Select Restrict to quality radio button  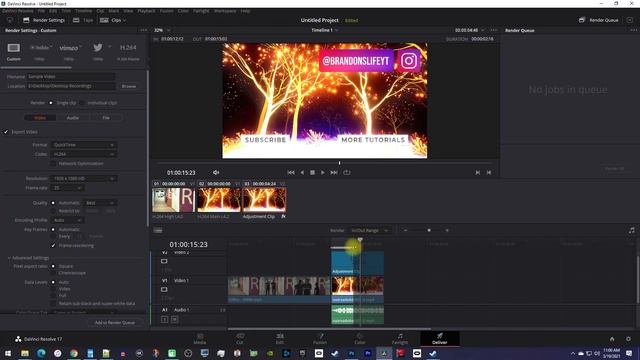(x=53, y=211)
